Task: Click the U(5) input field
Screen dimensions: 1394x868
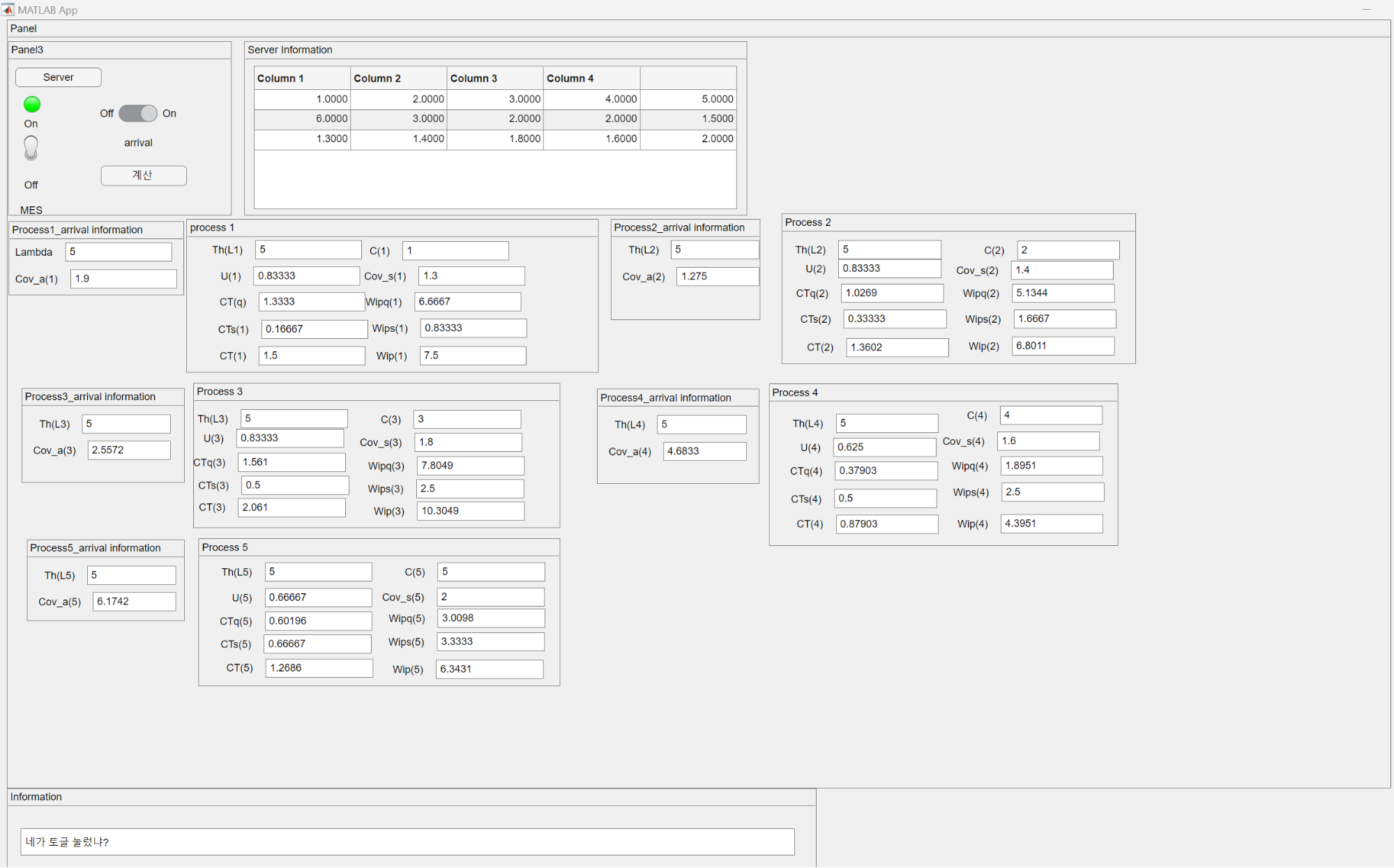Action: (318, 598)
